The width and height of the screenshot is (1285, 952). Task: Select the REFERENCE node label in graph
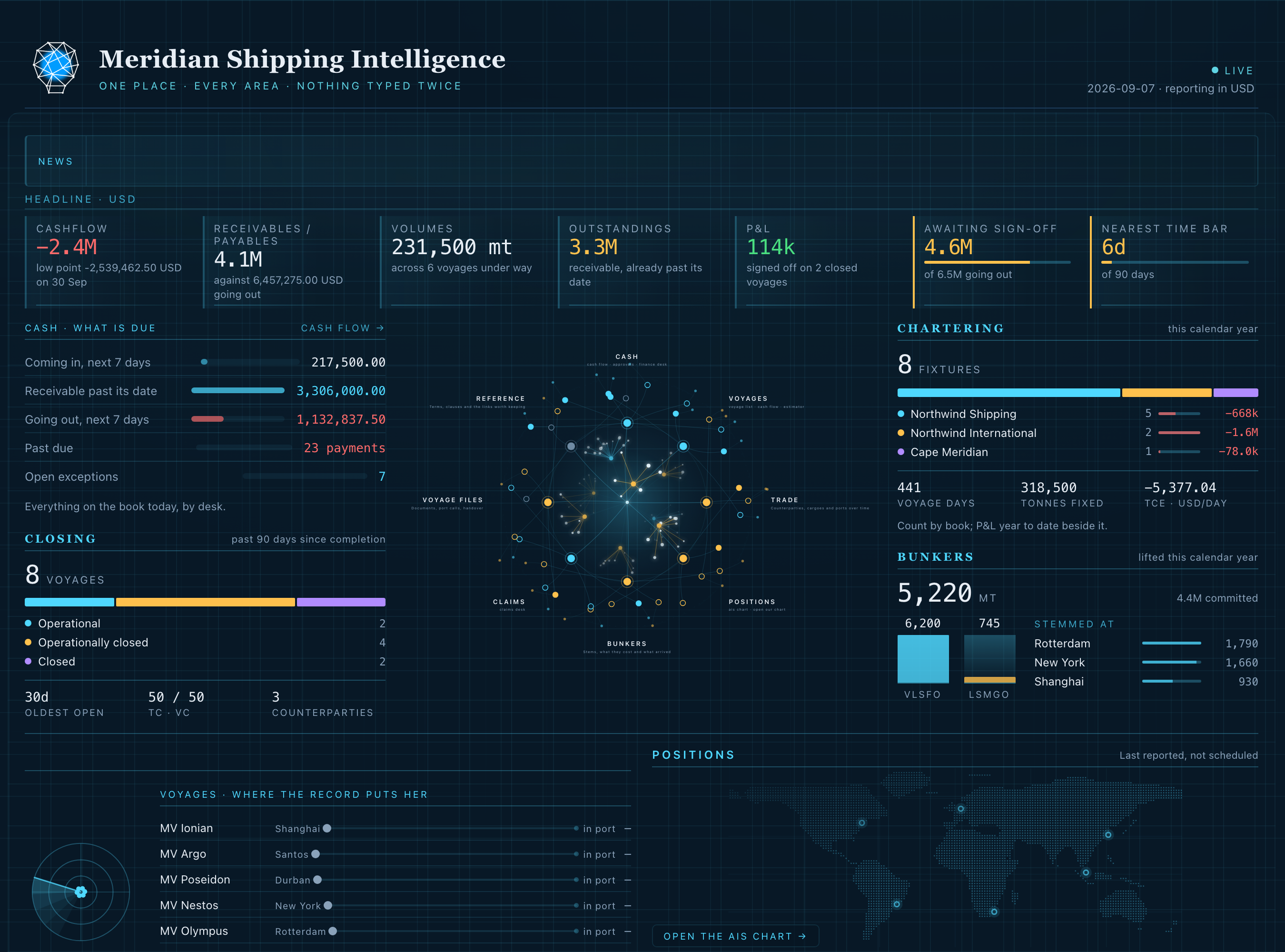click(x=500, y=398)
